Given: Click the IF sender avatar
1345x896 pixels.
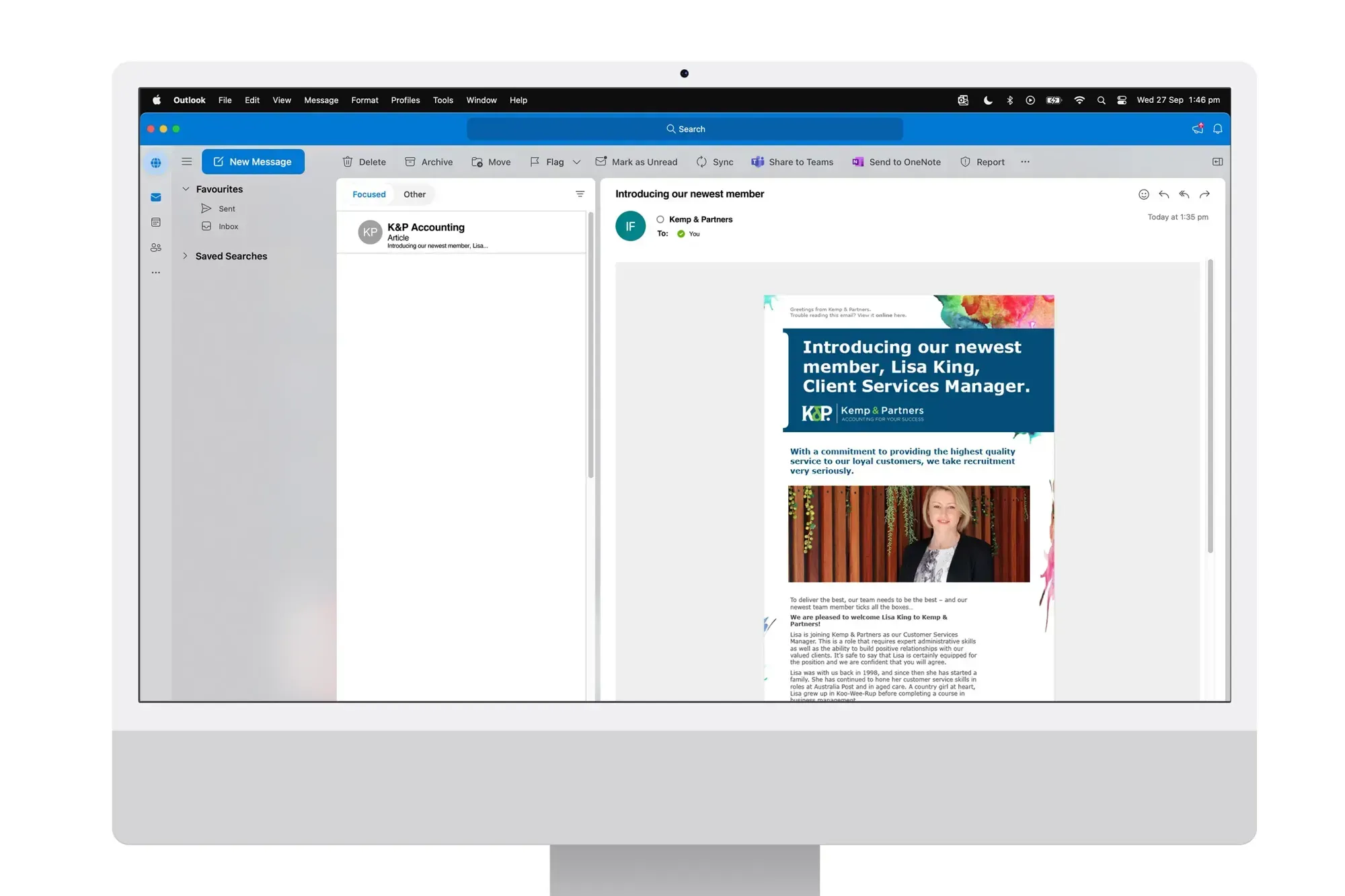Looking at the screenshot, I should pos(630,226).
